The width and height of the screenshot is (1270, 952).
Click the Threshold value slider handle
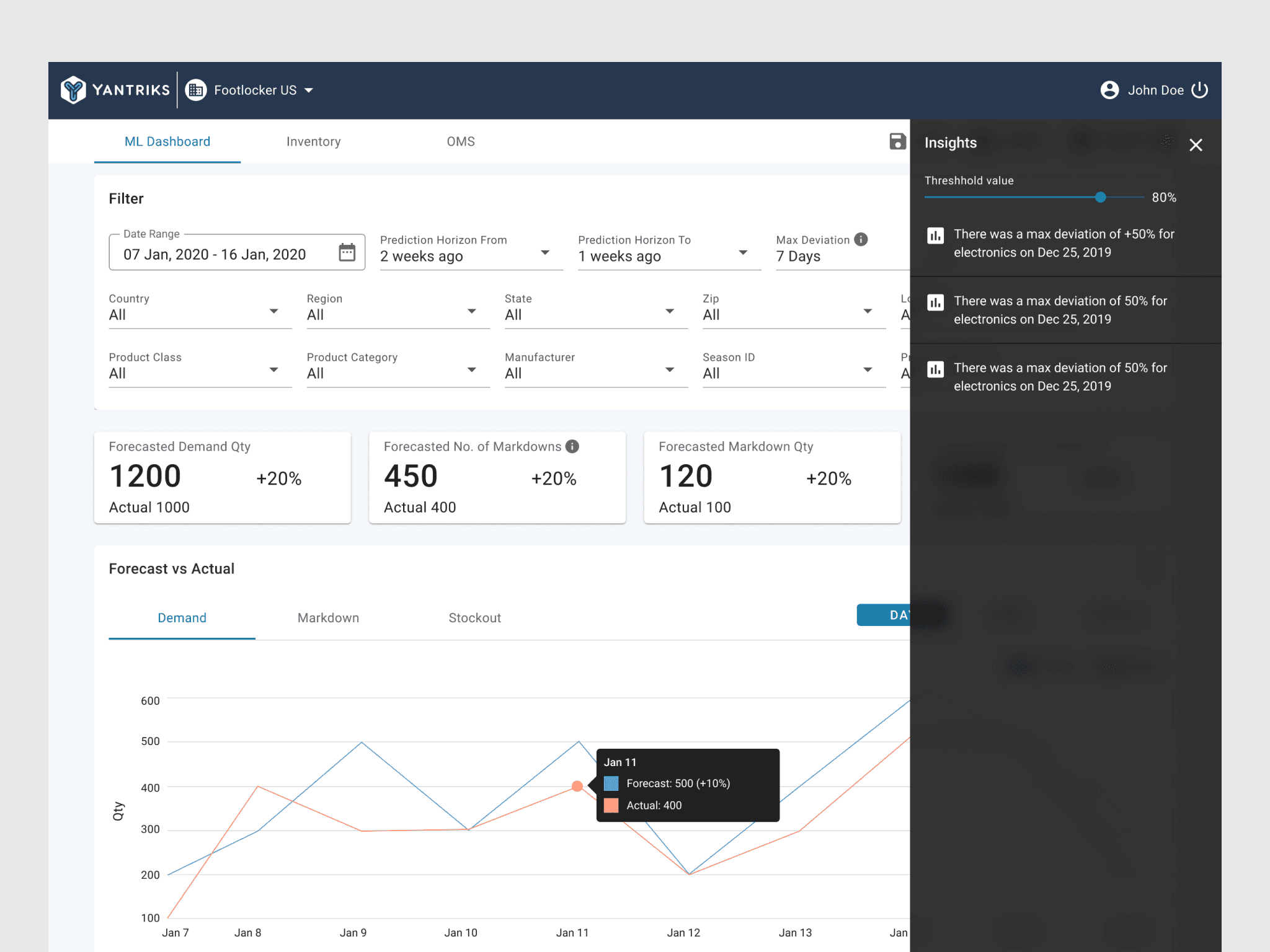[1100, 198]
